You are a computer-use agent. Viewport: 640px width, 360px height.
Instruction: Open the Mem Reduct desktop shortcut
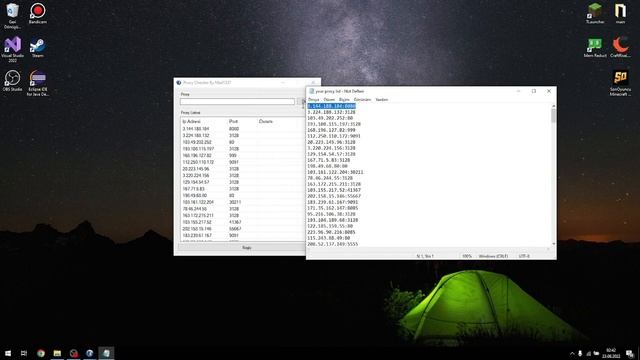(595, 47)
